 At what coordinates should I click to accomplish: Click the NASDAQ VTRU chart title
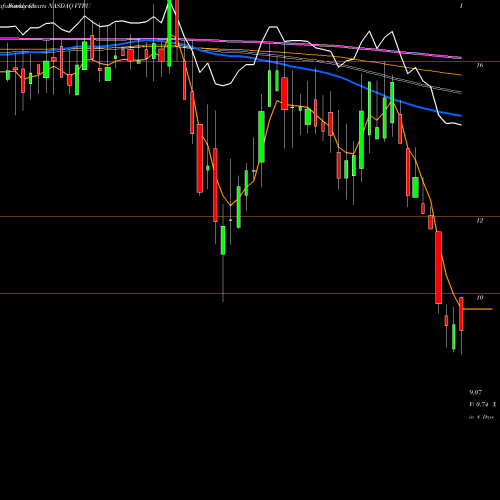(x=69, y=6)
